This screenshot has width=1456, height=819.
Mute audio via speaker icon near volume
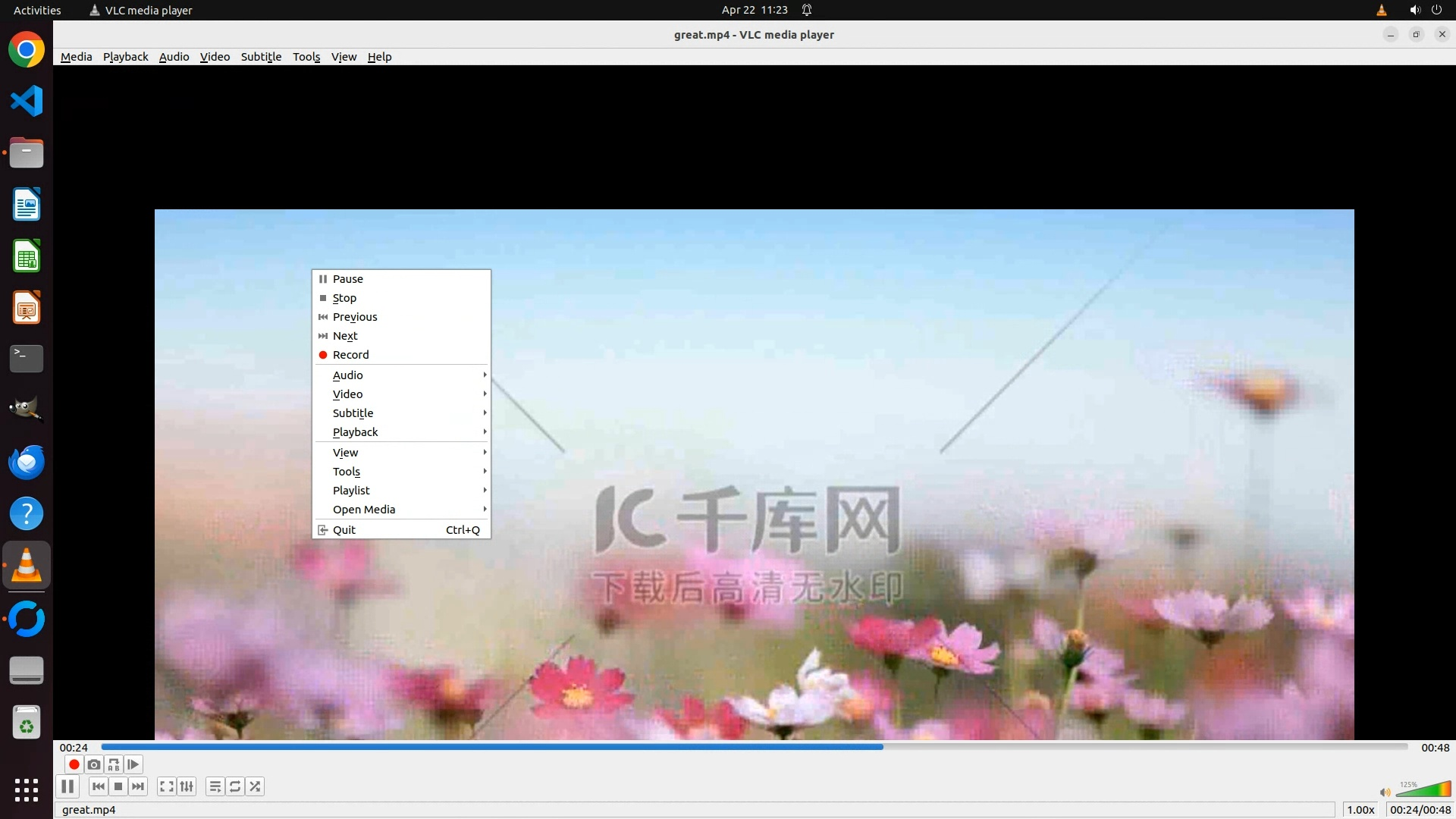pos(1385,792)
